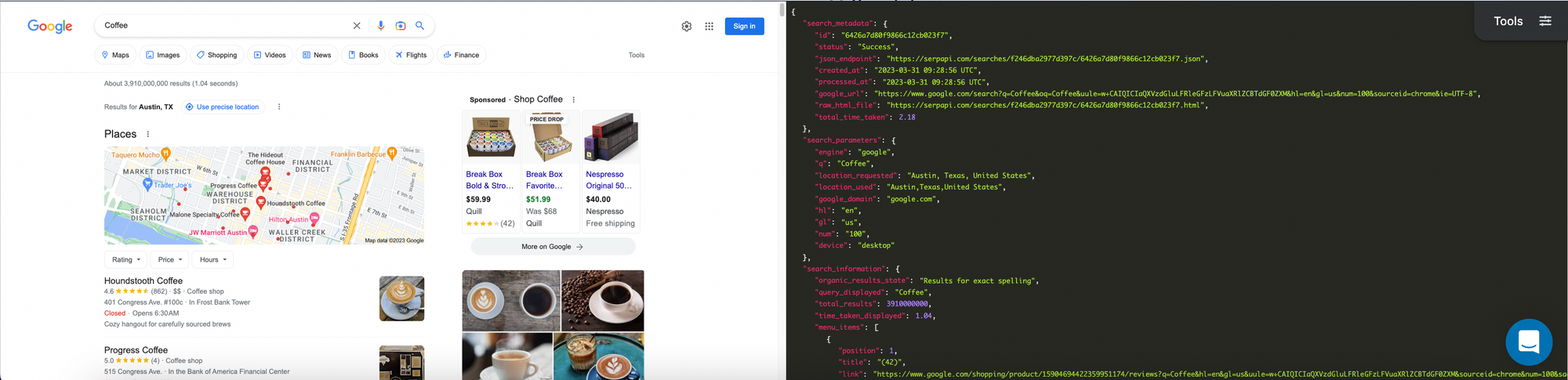Switch to the Images tab
Screen dimensions: 1568x380
(x=163, y=55)
